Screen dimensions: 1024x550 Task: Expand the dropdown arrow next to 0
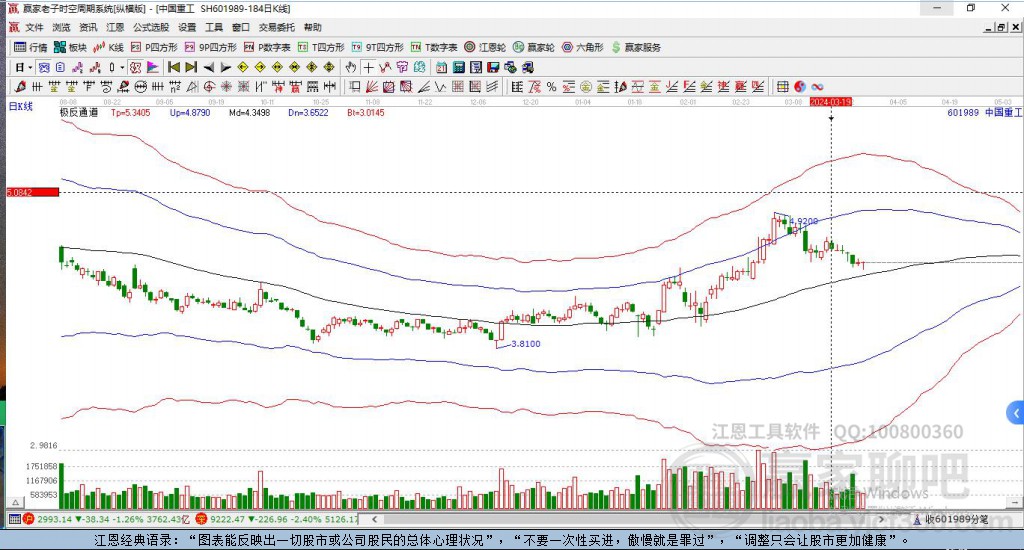point(123,67)
